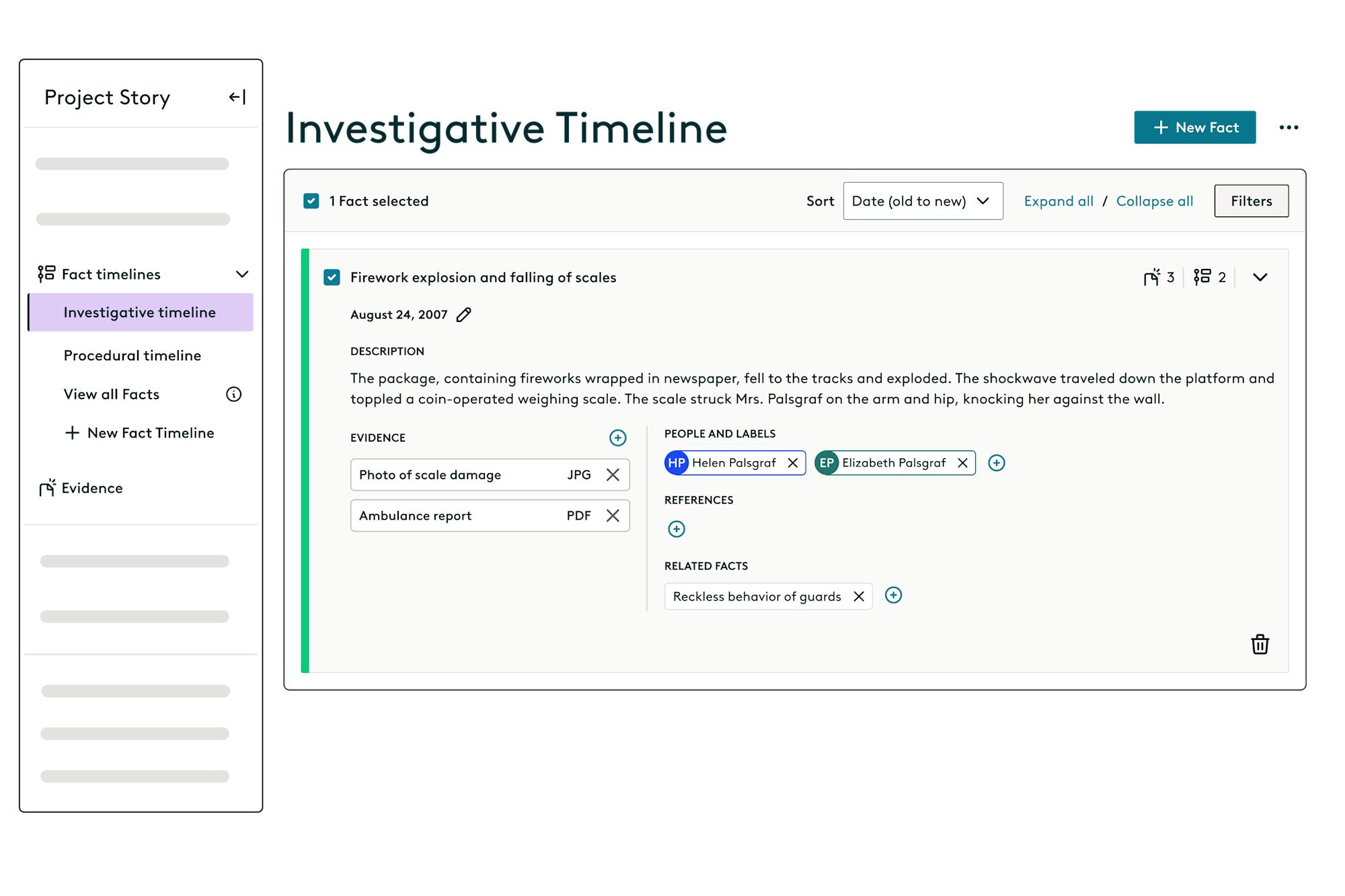Toggle the 1 Fact selected checkbox
Screen dimensions: 1345x896
pos(311,201)
